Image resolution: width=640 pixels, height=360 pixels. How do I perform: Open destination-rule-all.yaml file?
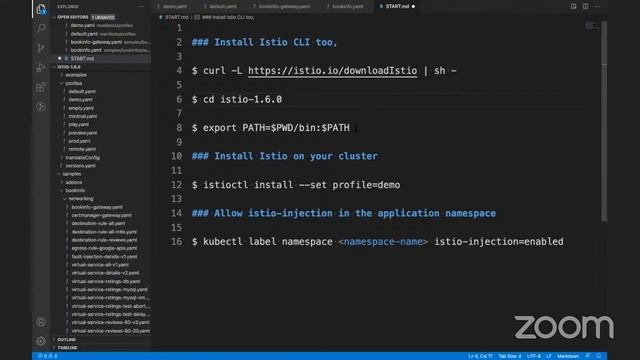coord(98,223)
